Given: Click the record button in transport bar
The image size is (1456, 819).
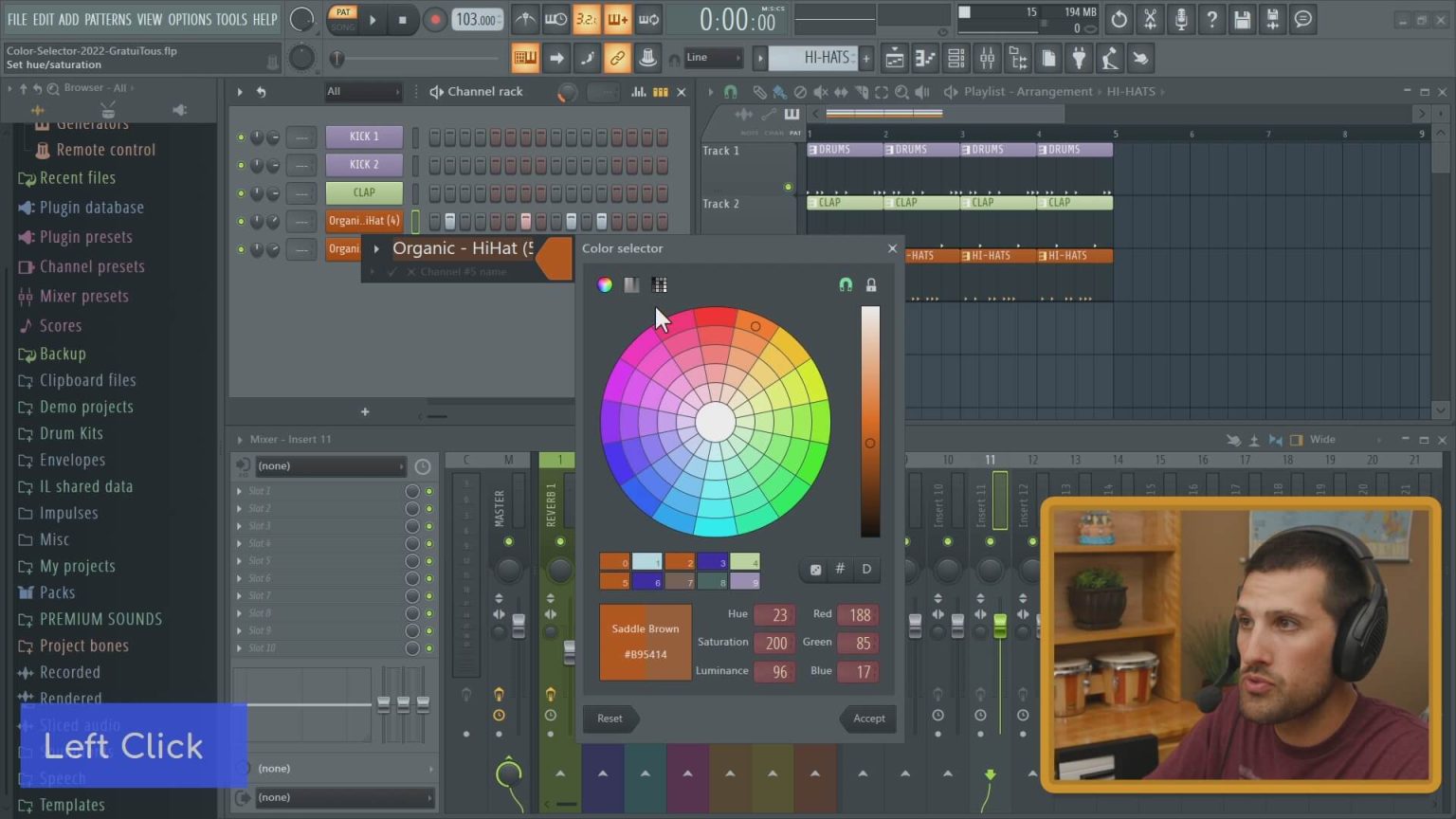Looking at the screenshot, I should point(434,20).
